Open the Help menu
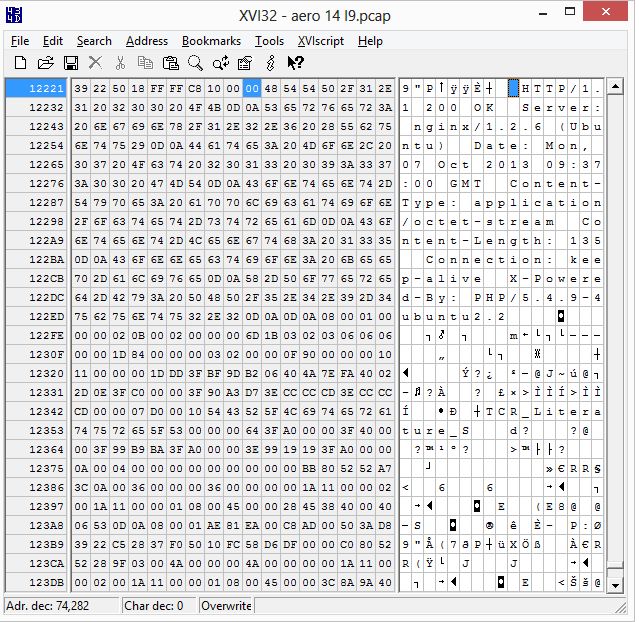Screen dimensions: 639x622 370,41
